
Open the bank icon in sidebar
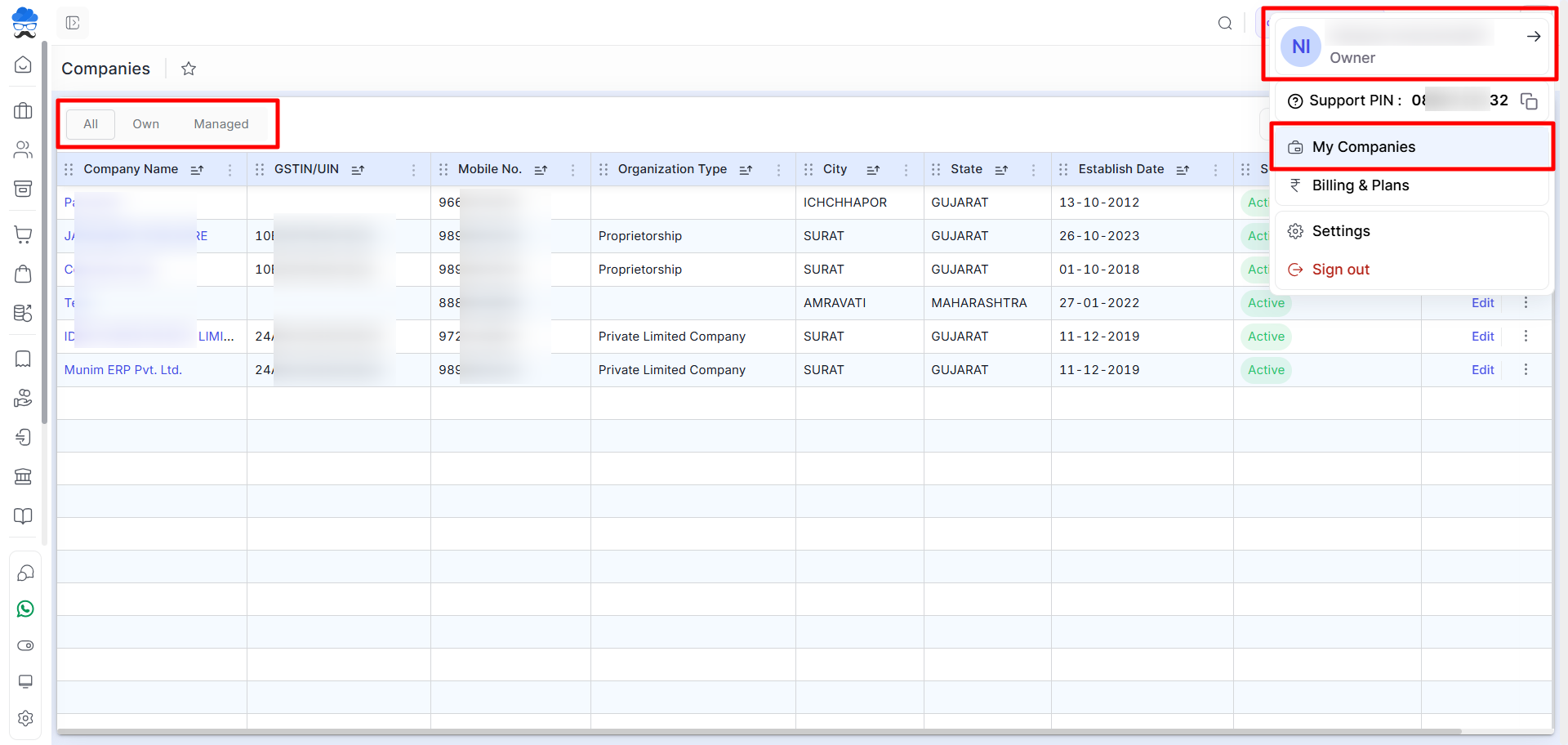click(23, 476)
